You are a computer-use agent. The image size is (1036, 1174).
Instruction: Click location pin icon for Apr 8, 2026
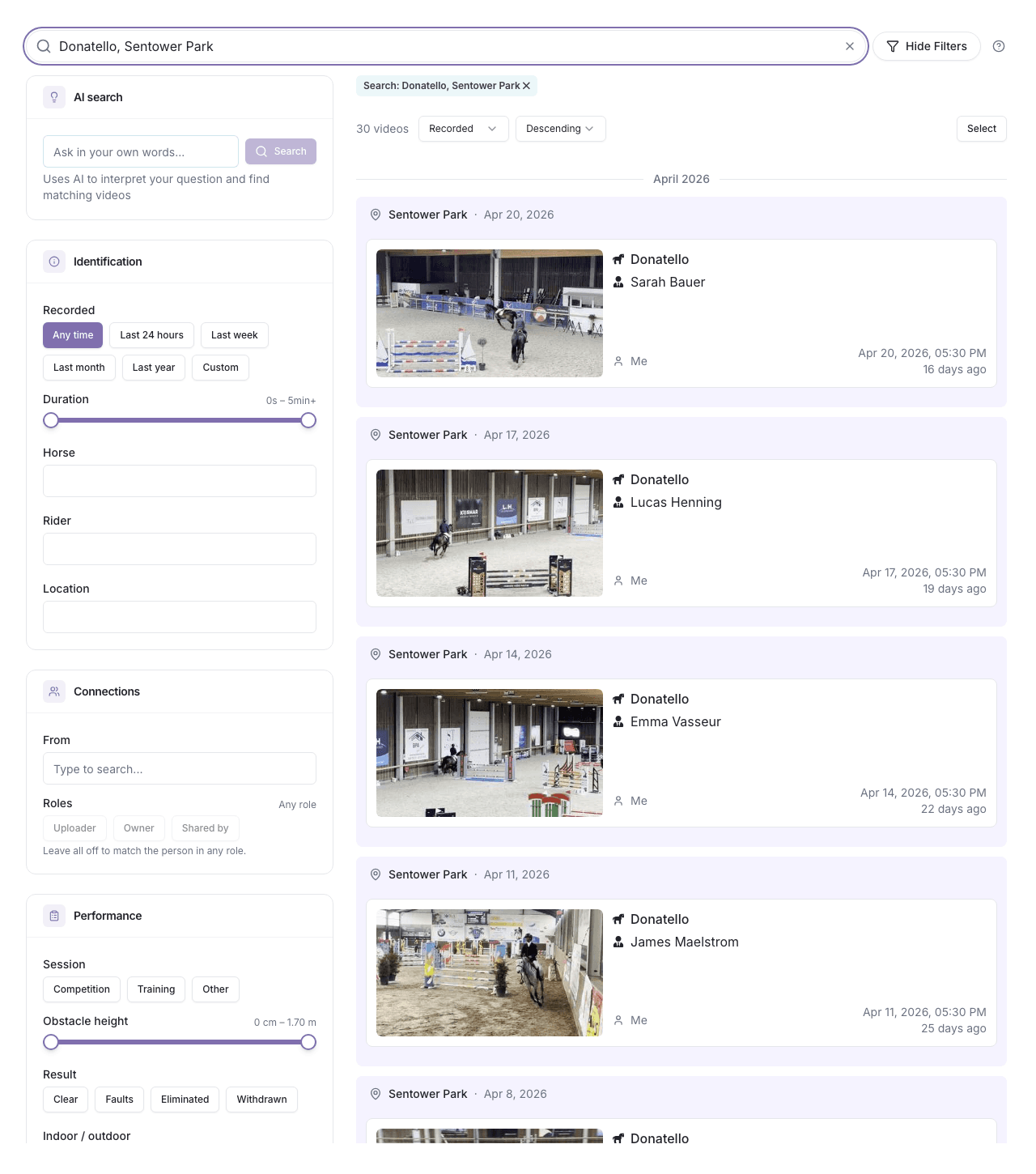(376, 1094)
